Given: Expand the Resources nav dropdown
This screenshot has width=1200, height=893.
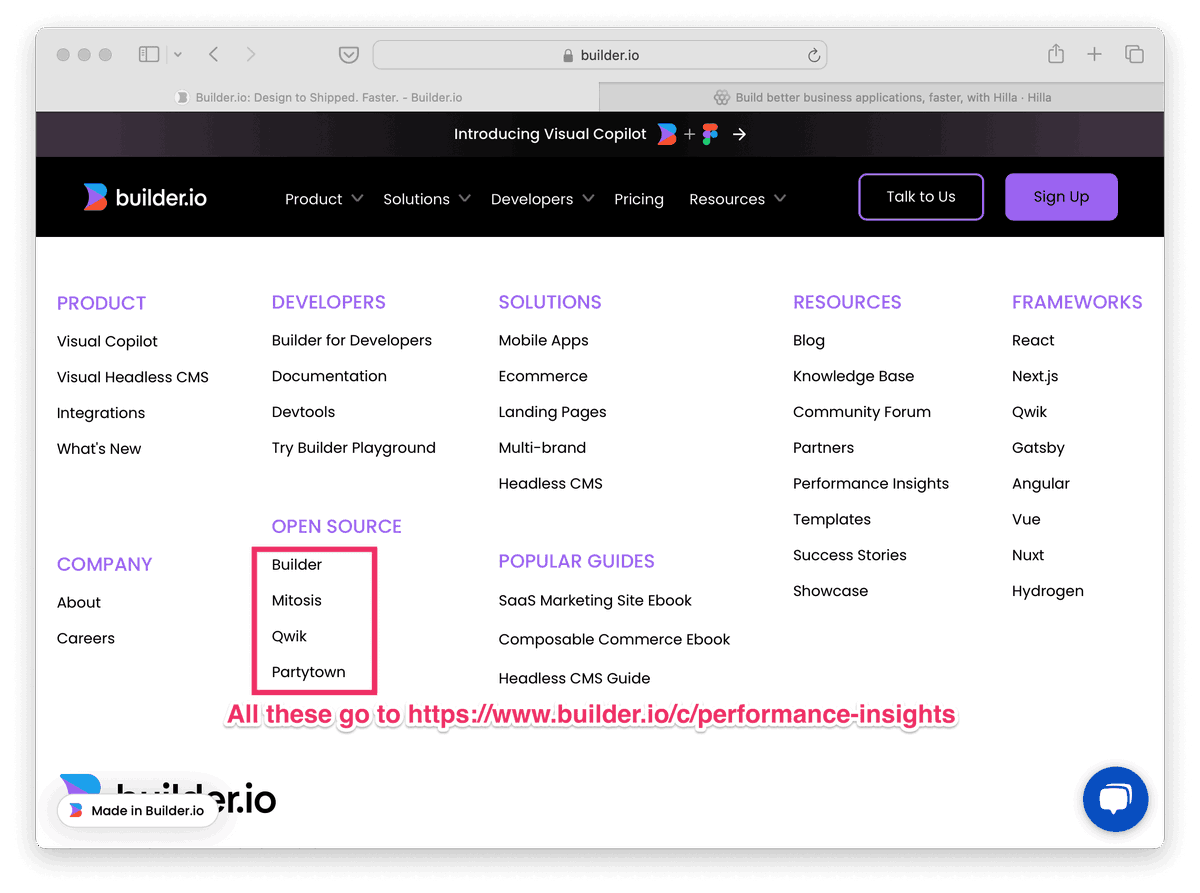Looking at the screenshot, I should click(x=738, y=199).
